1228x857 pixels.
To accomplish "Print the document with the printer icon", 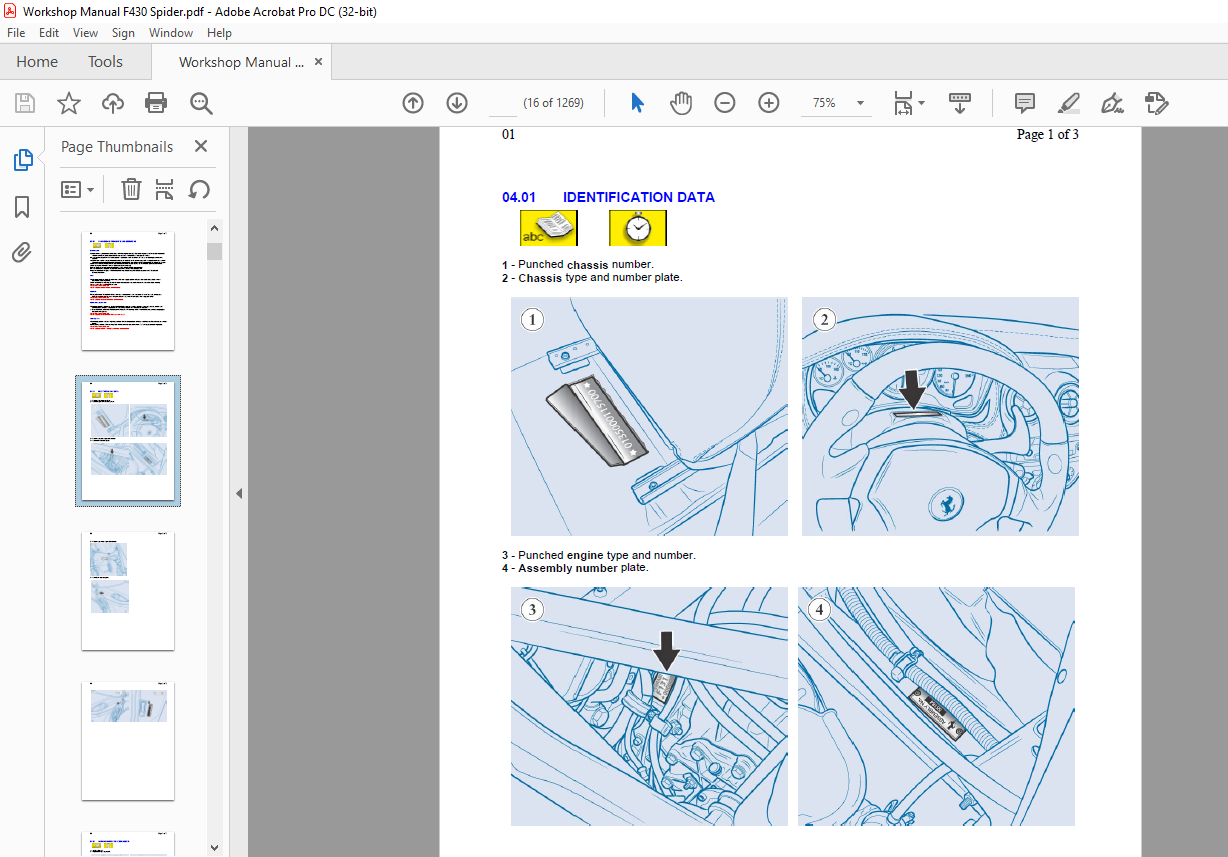I will 156,103.
